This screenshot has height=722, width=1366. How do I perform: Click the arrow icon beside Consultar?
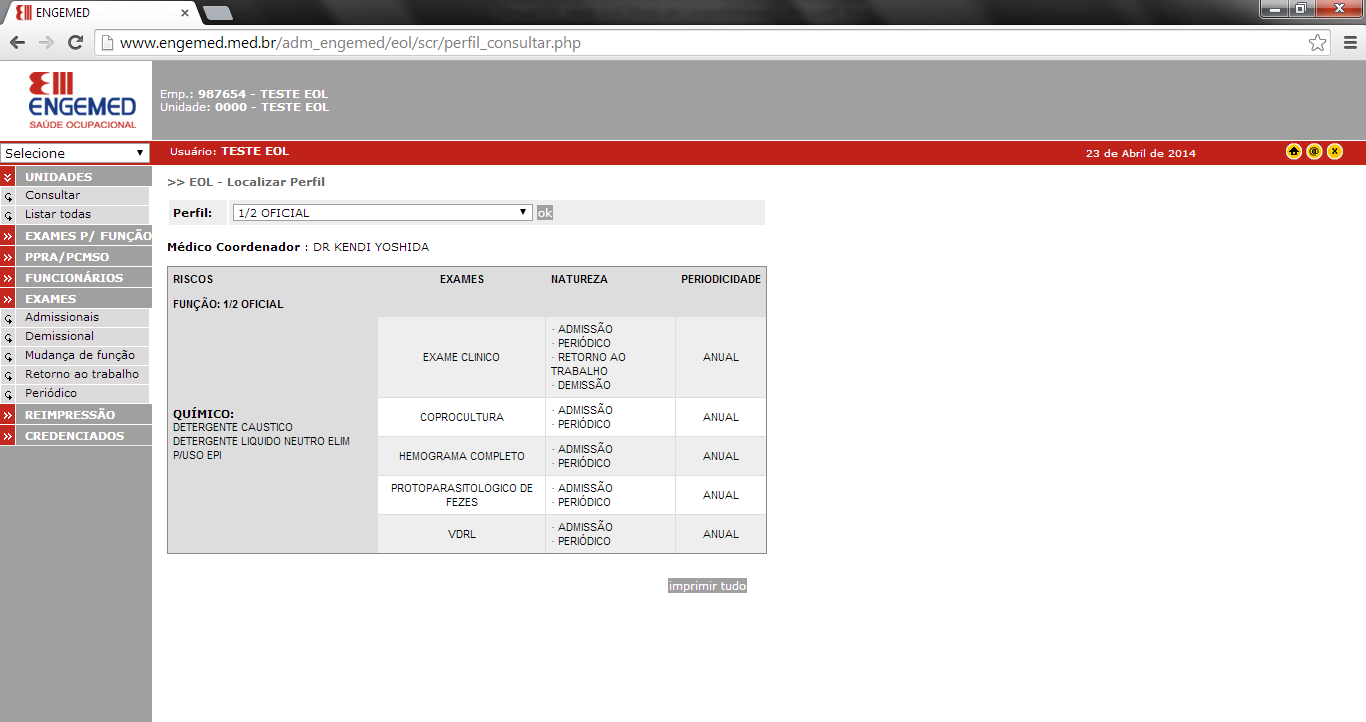point(8,196)
